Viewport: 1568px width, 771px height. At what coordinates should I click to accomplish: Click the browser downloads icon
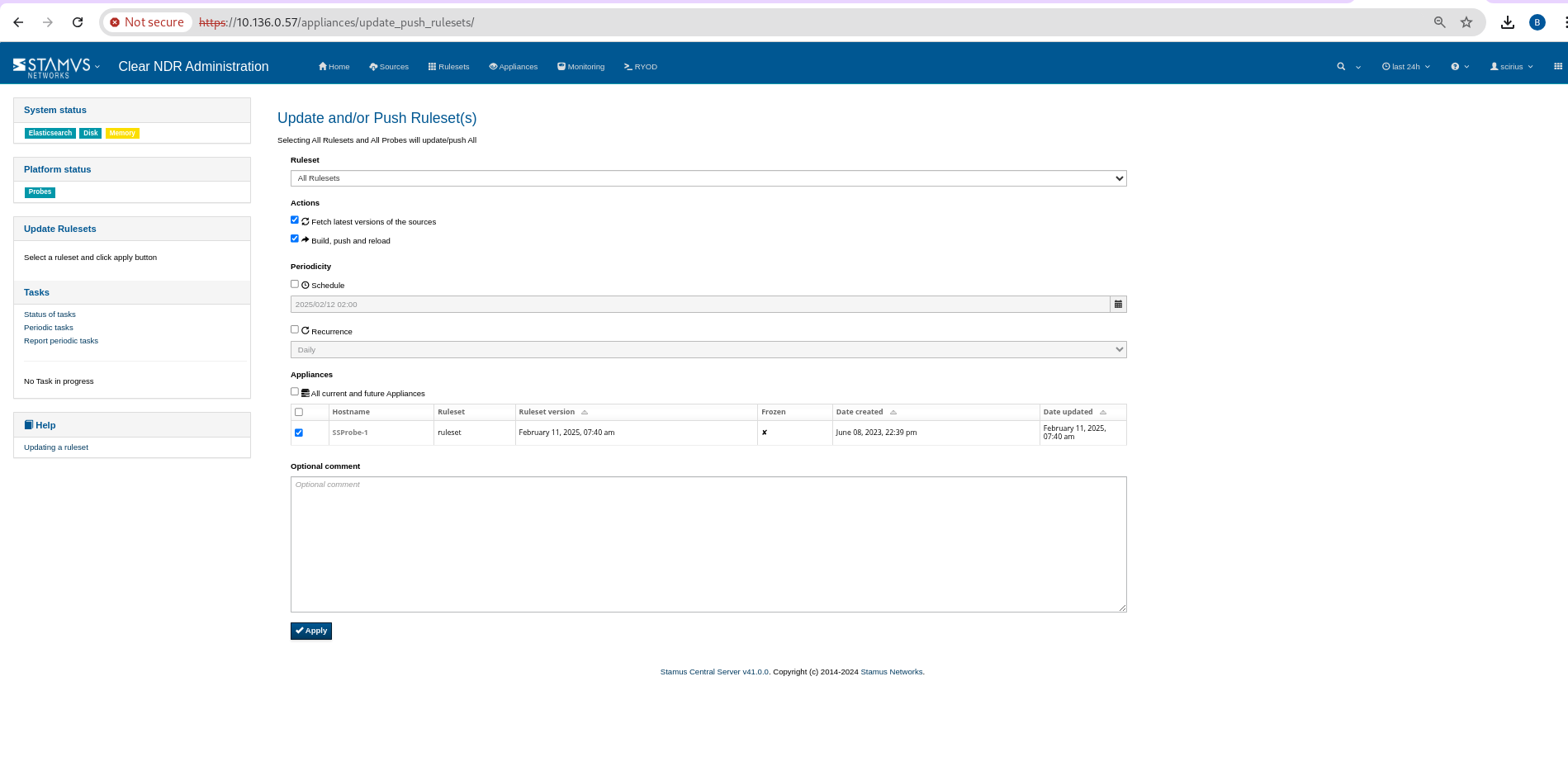pos(1507,22)
